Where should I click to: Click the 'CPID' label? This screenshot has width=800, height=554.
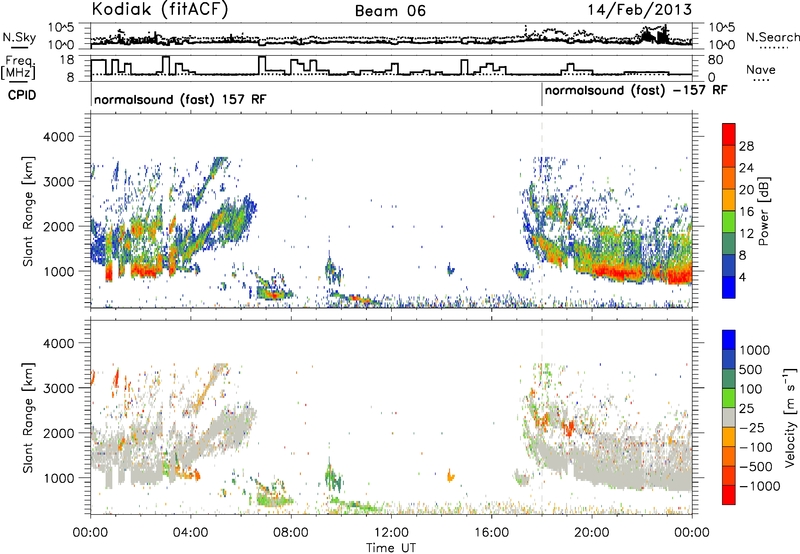[22, 95]
